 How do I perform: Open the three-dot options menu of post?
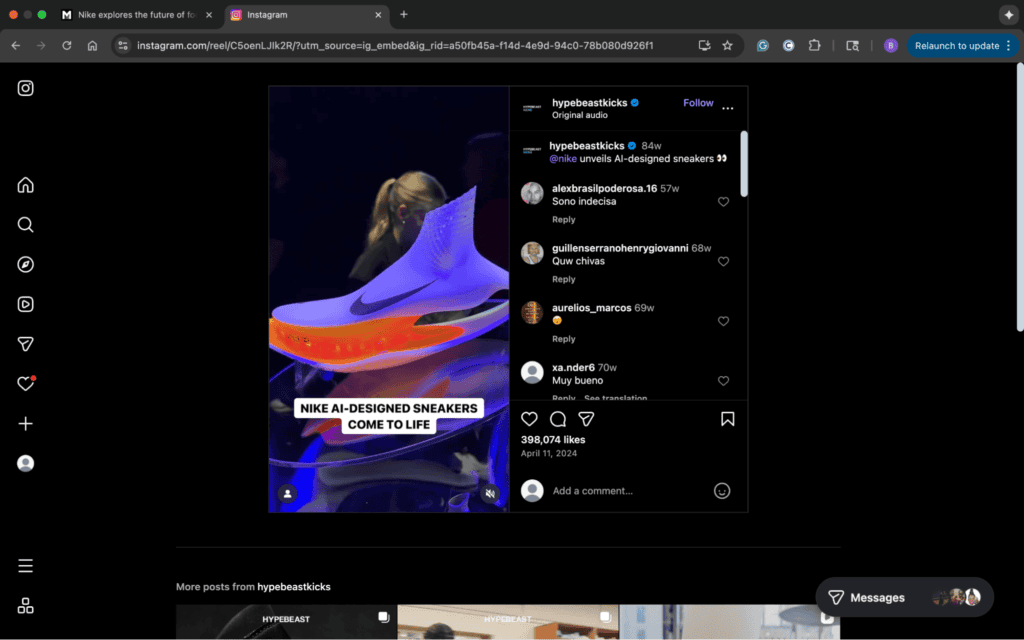point(728,108)
